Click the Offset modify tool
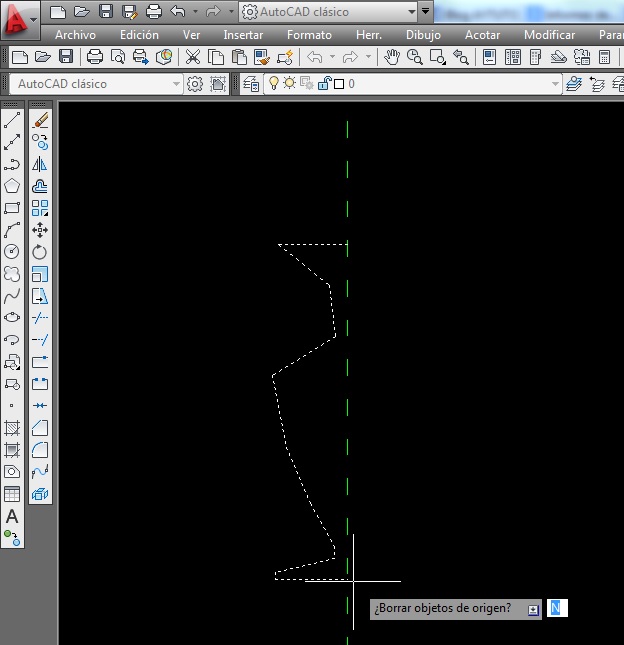624x645 pixels. tap(40, 186)
